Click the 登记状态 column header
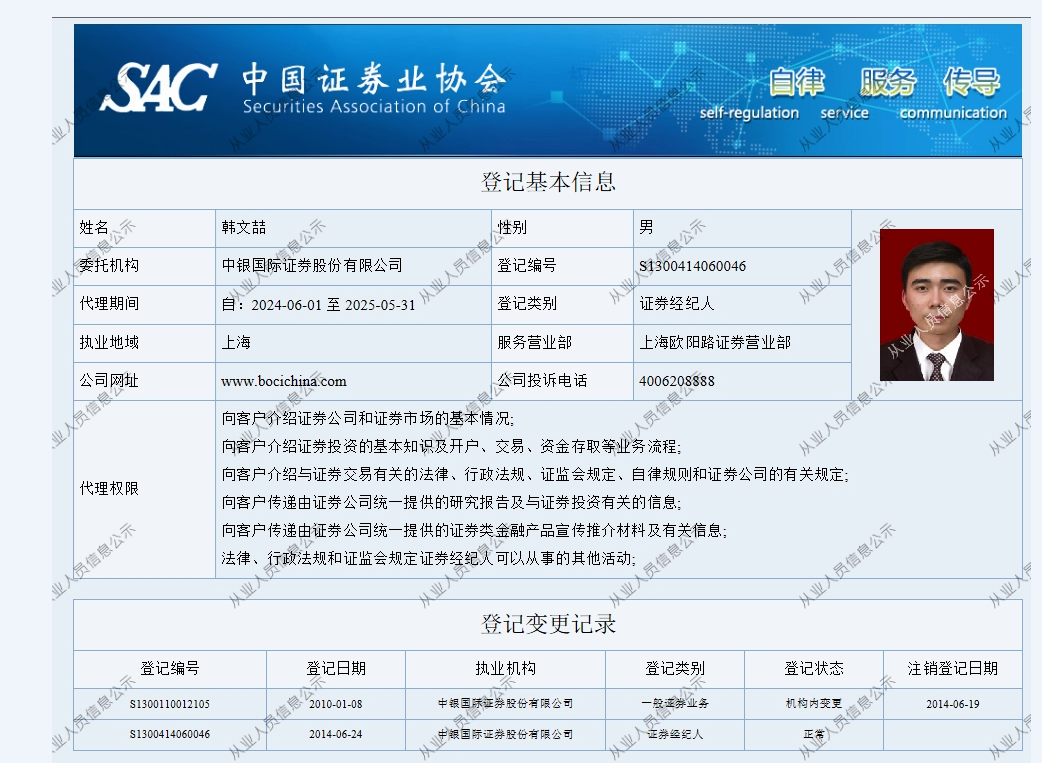 click(813, 668)
